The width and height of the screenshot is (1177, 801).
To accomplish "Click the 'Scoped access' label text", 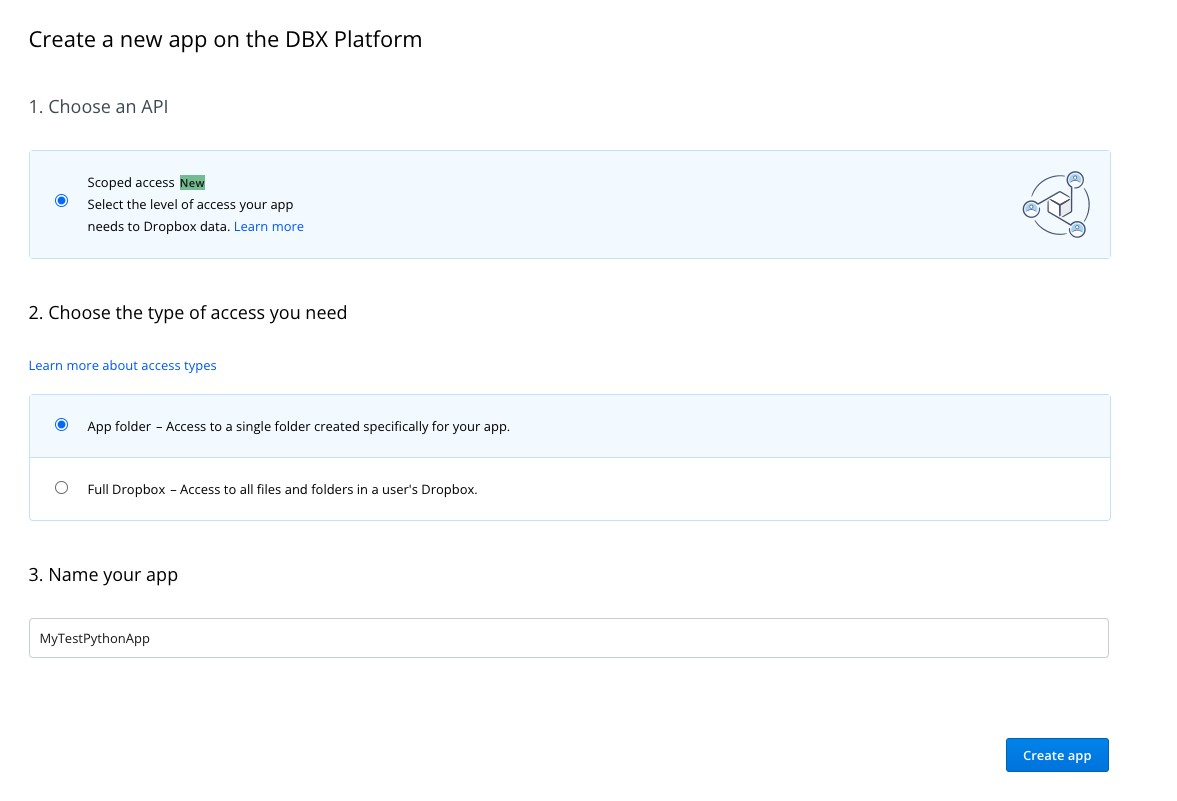I will click(131, 182).
